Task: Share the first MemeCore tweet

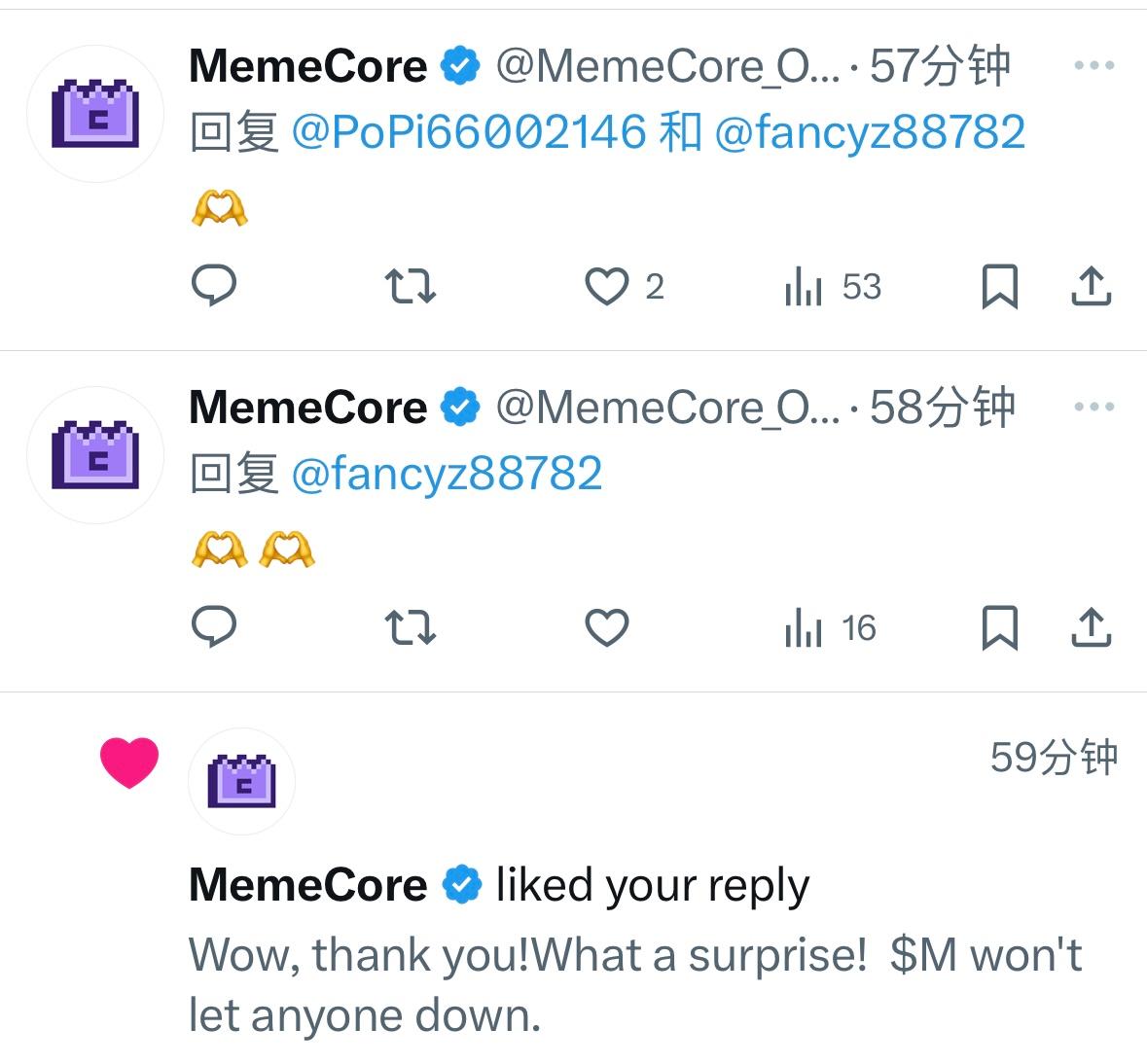Action: pos(1092,286)
